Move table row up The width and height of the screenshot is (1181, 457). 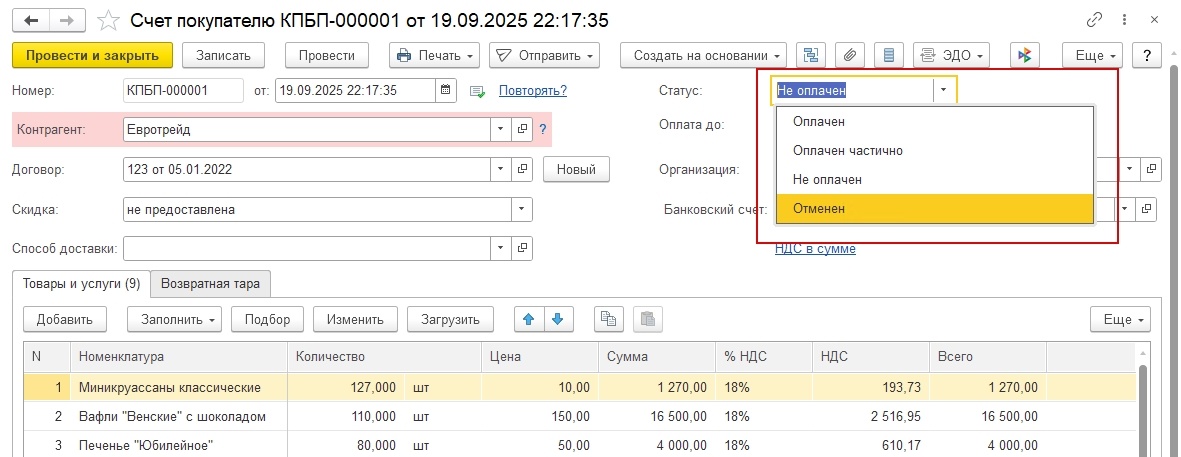(x=529, y=319)
